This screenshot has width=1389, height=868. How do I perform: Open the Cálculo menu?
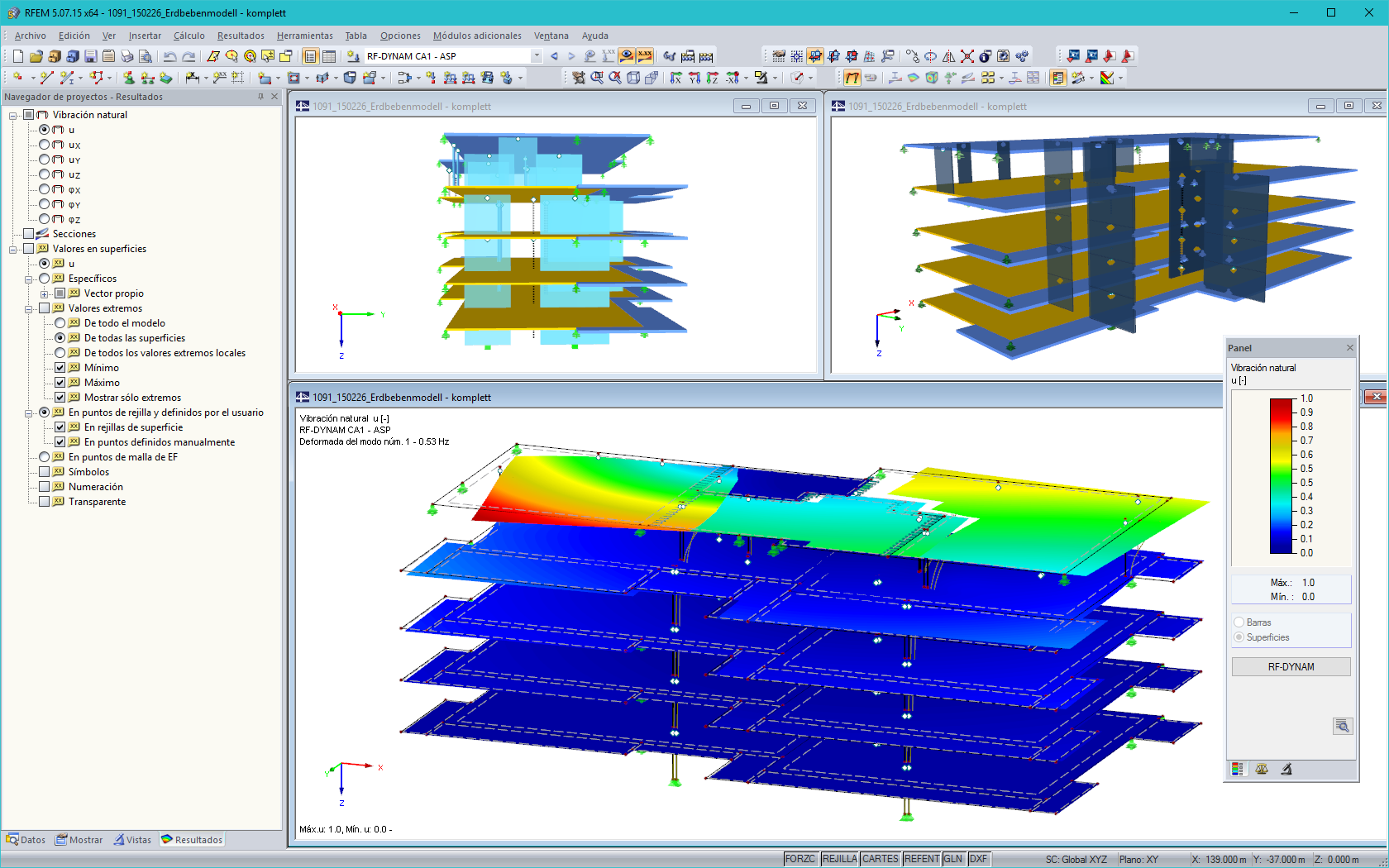click(x=189, y=36)
